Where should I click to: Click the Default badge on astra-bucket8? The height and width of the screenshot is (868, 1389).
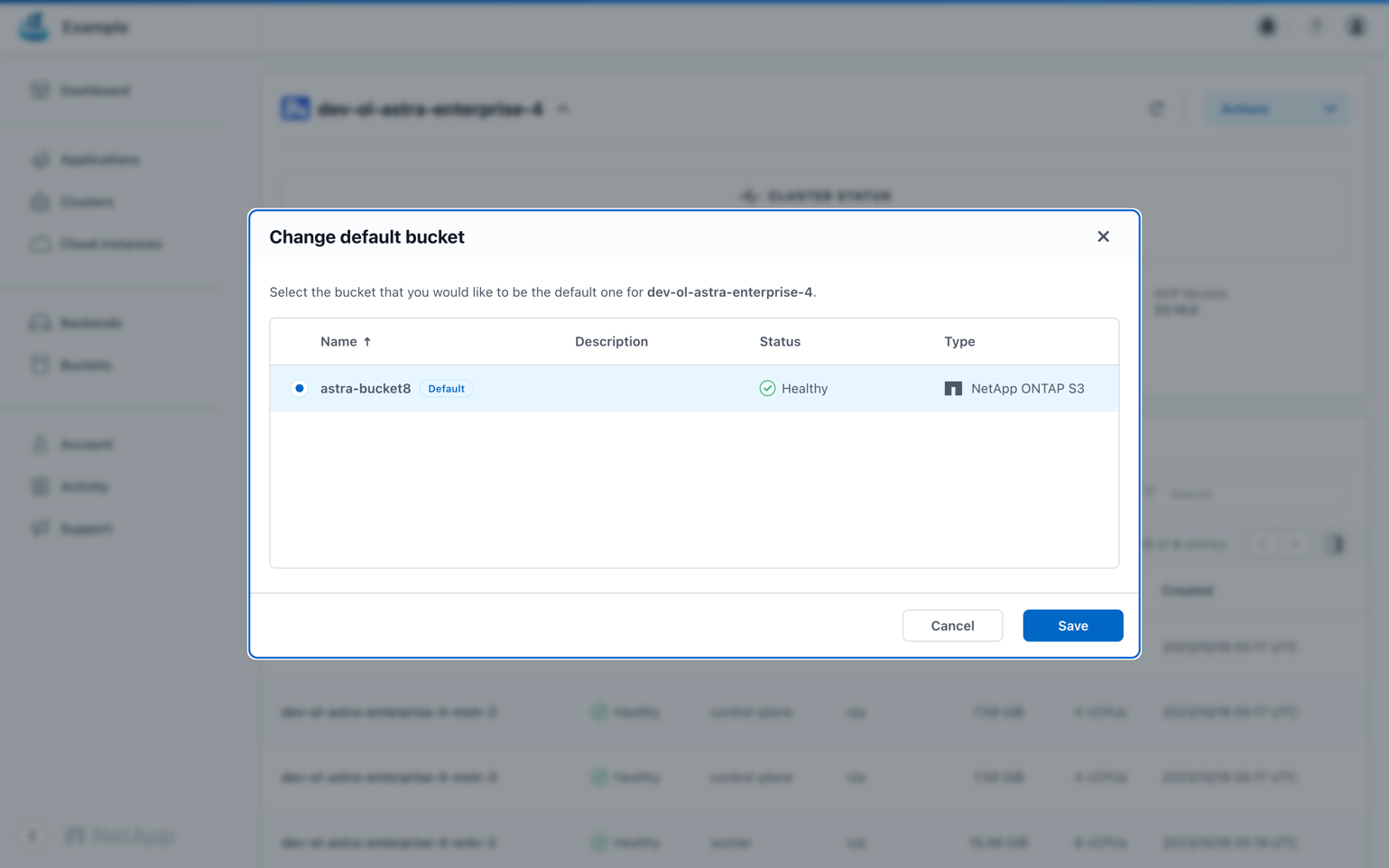446,389
